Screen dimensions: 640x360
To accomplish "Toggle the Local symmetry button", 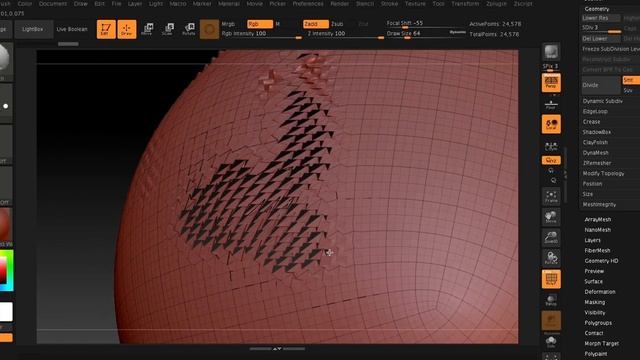I will click(x=551, y=124).
